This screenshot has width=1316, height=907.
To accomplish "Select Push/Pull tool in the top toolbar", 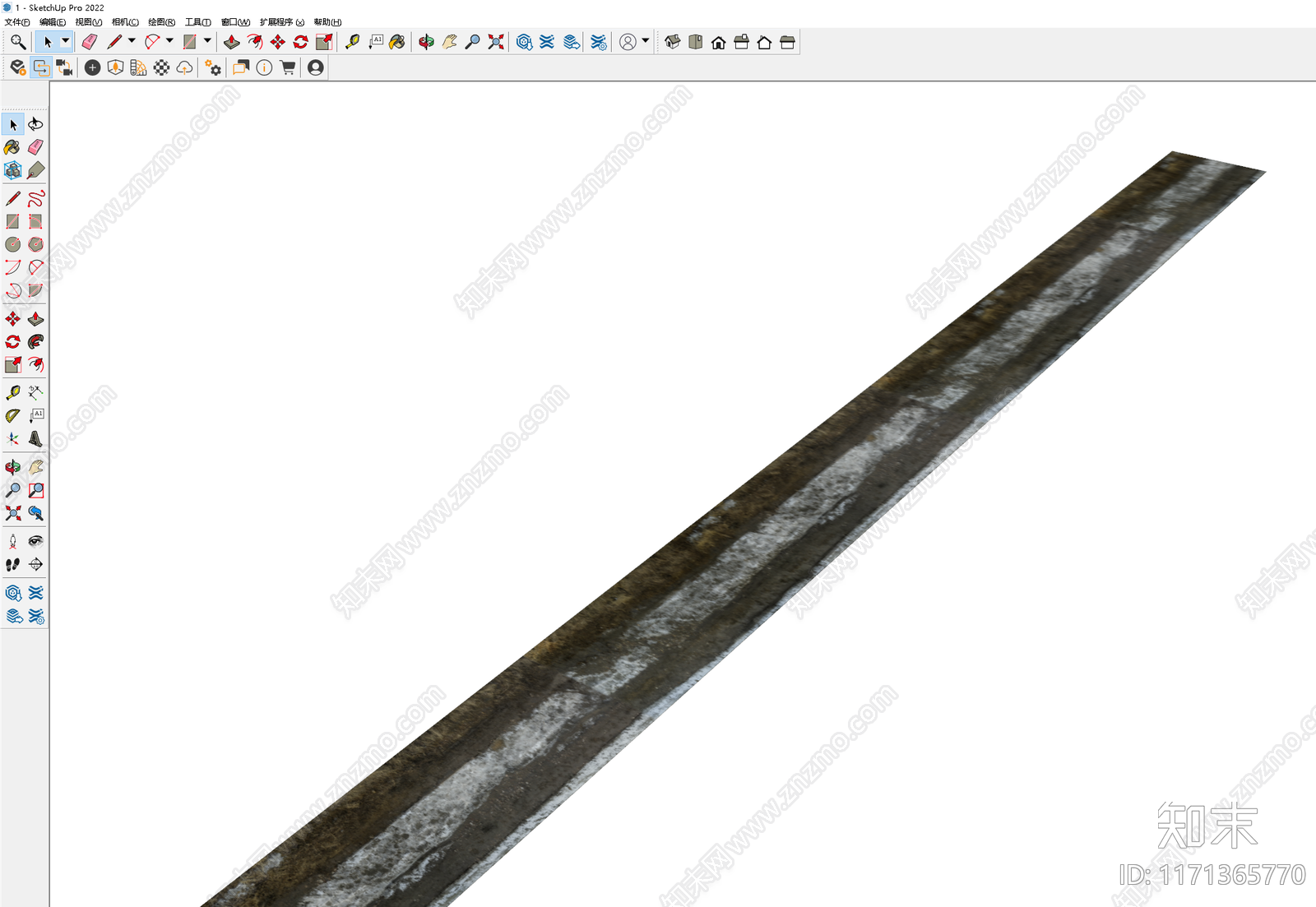I will click(x=232, y=42).
